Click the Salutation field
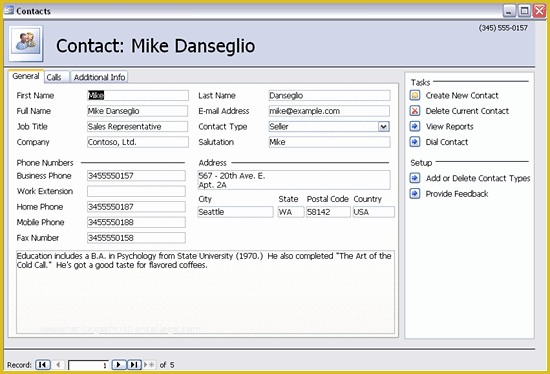The height and width of the screenshot is (374, 550). 329,142
